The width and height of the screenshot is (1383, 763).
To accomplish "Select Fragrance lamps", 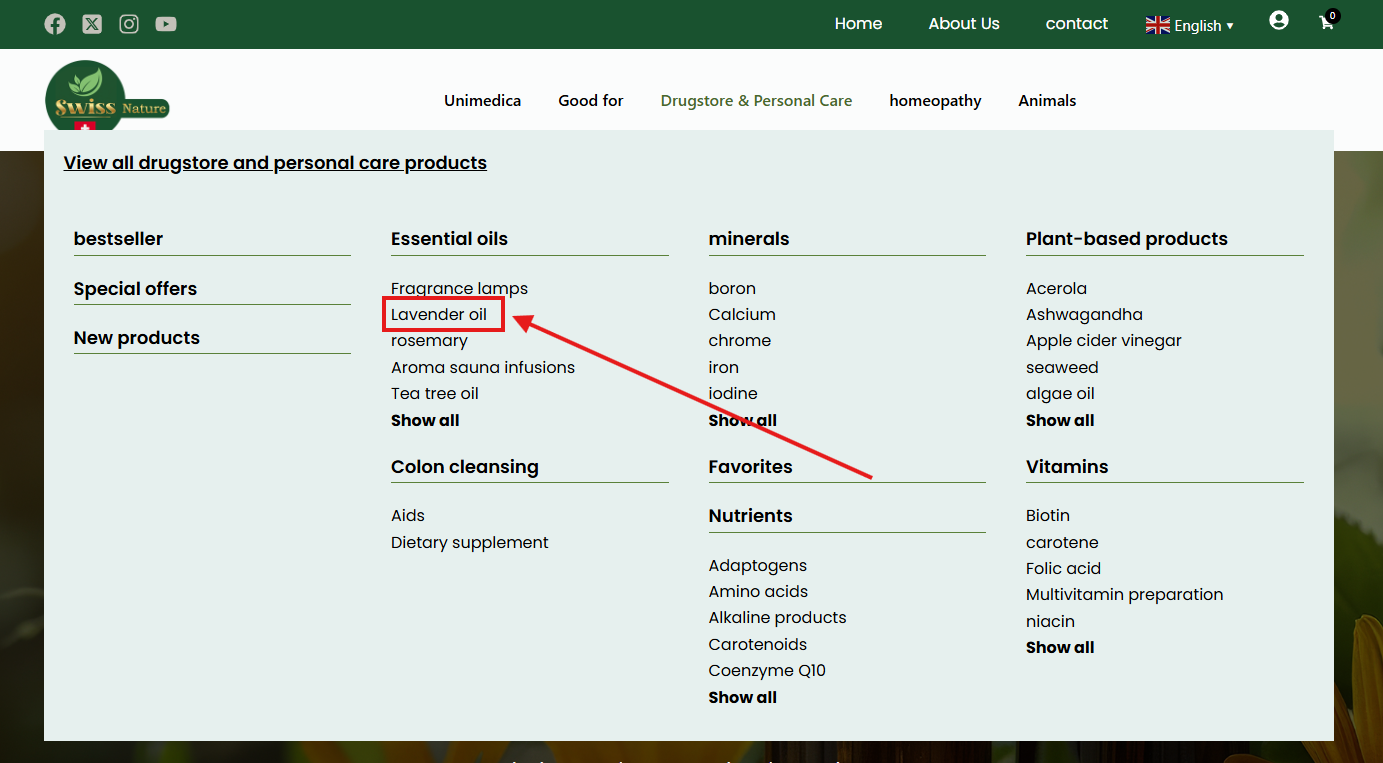I will [459, 288].
